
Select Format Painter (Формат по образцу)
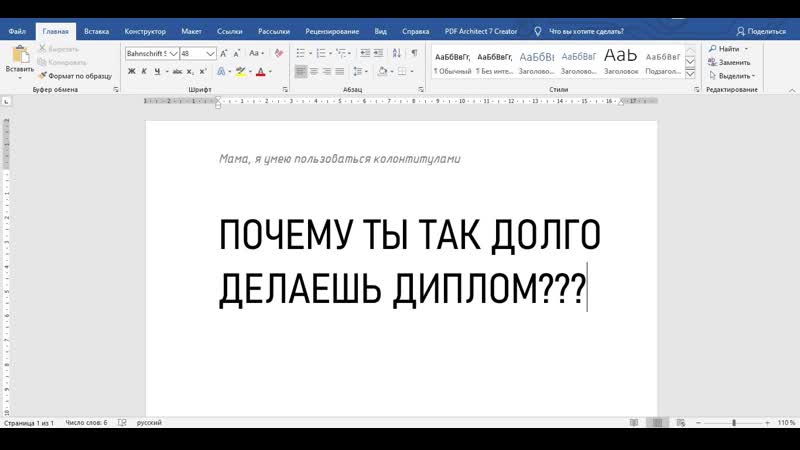75,76
